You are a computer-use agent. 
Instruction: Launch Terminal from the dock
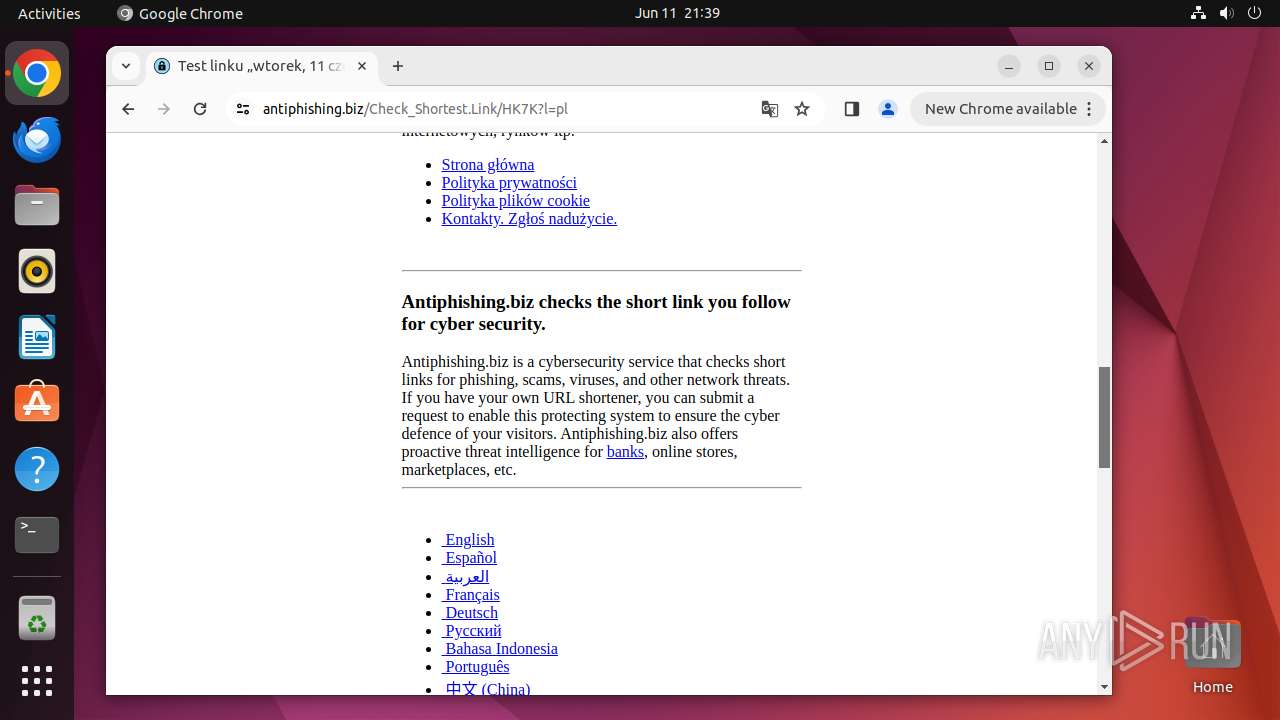37,535
